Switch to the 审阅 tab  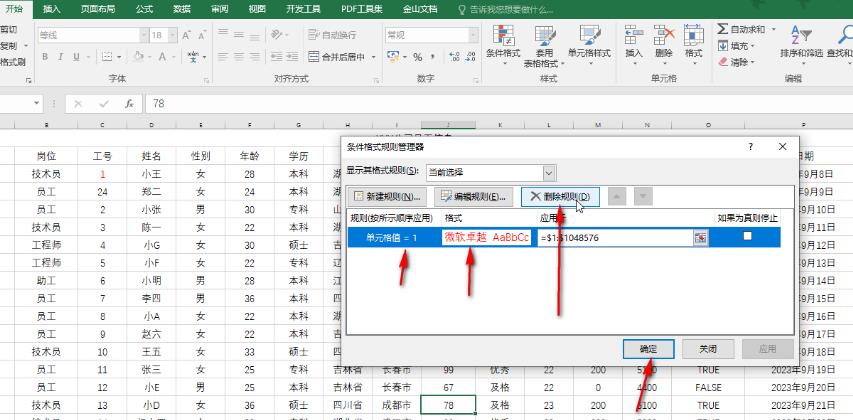tap(219, 9)
